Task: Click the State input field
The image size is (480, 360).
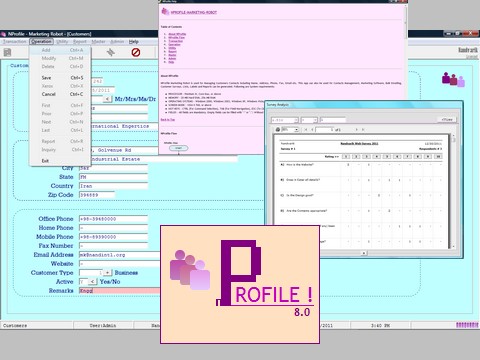Action: (x=113, y=177)
